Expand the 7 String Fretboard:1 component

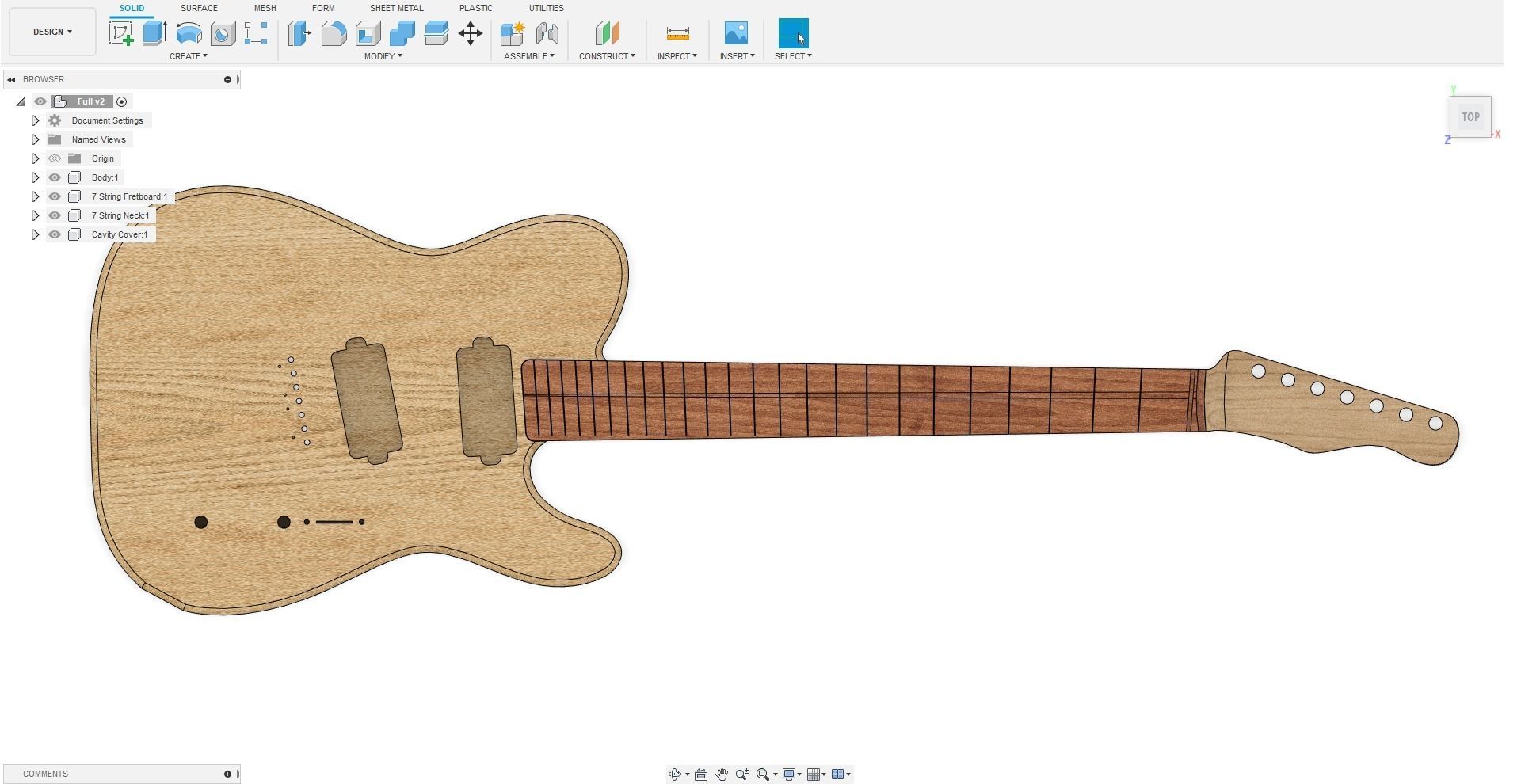[x=35, y=196]
